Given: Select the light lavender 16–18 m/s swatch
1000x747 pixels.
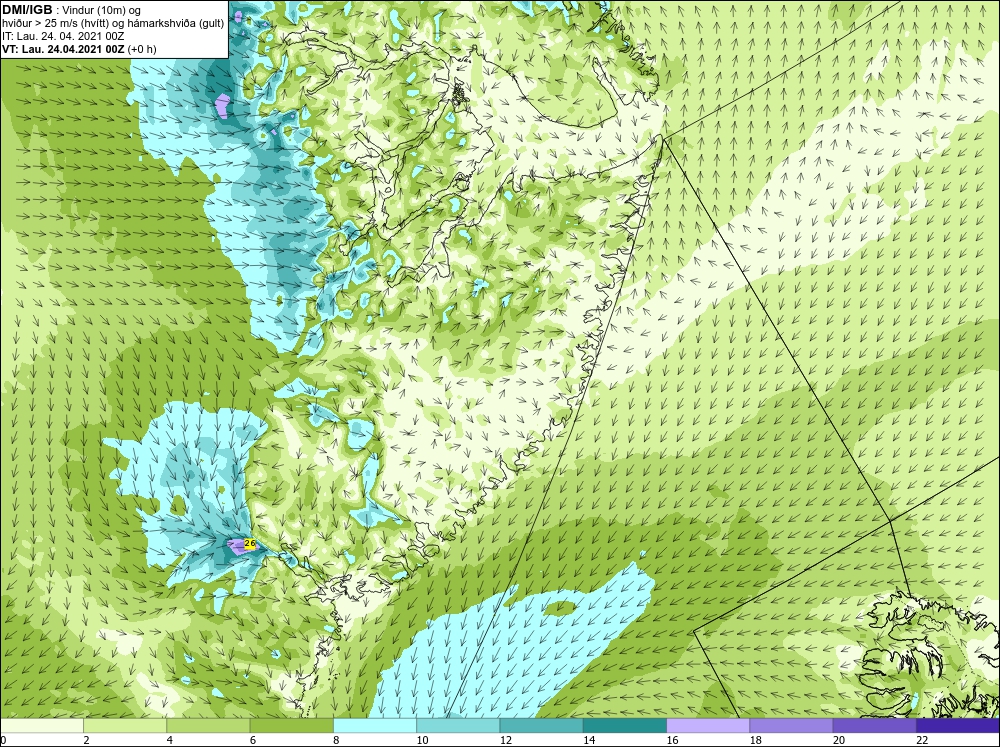Looking at the screenshot, I should (x=708, y=726).
